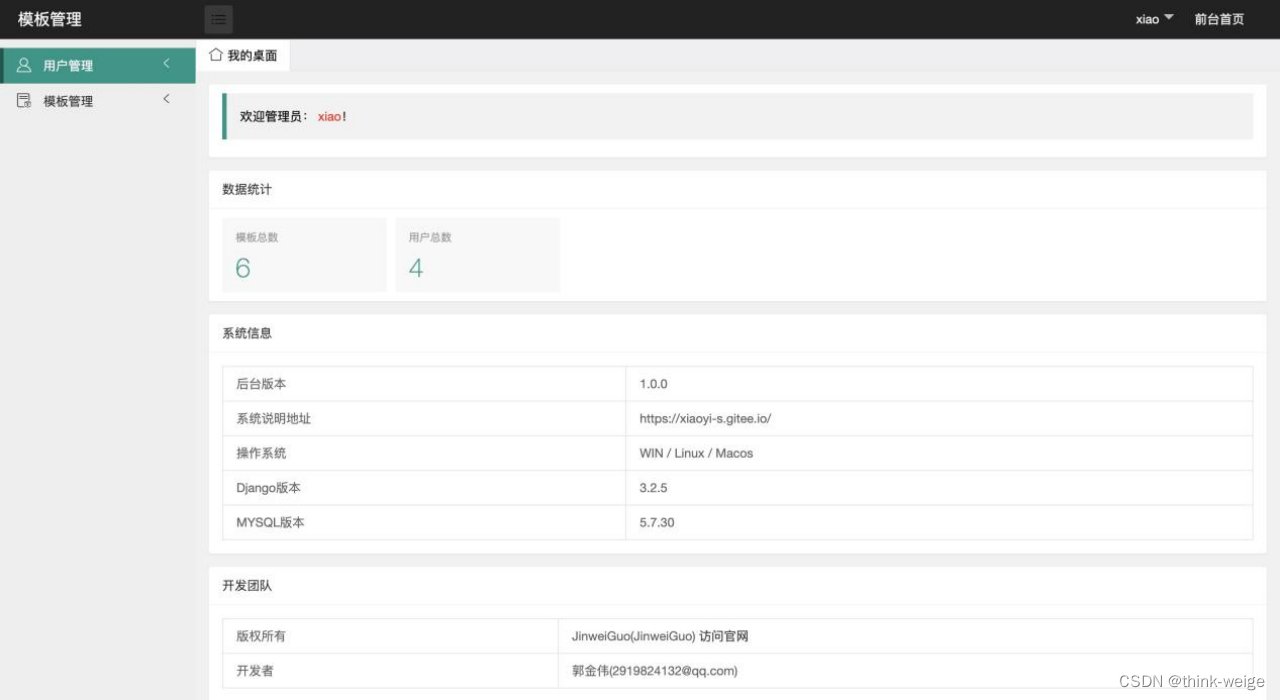
Task: Click the template icon beside 模板管理
Action: (24, 101)
